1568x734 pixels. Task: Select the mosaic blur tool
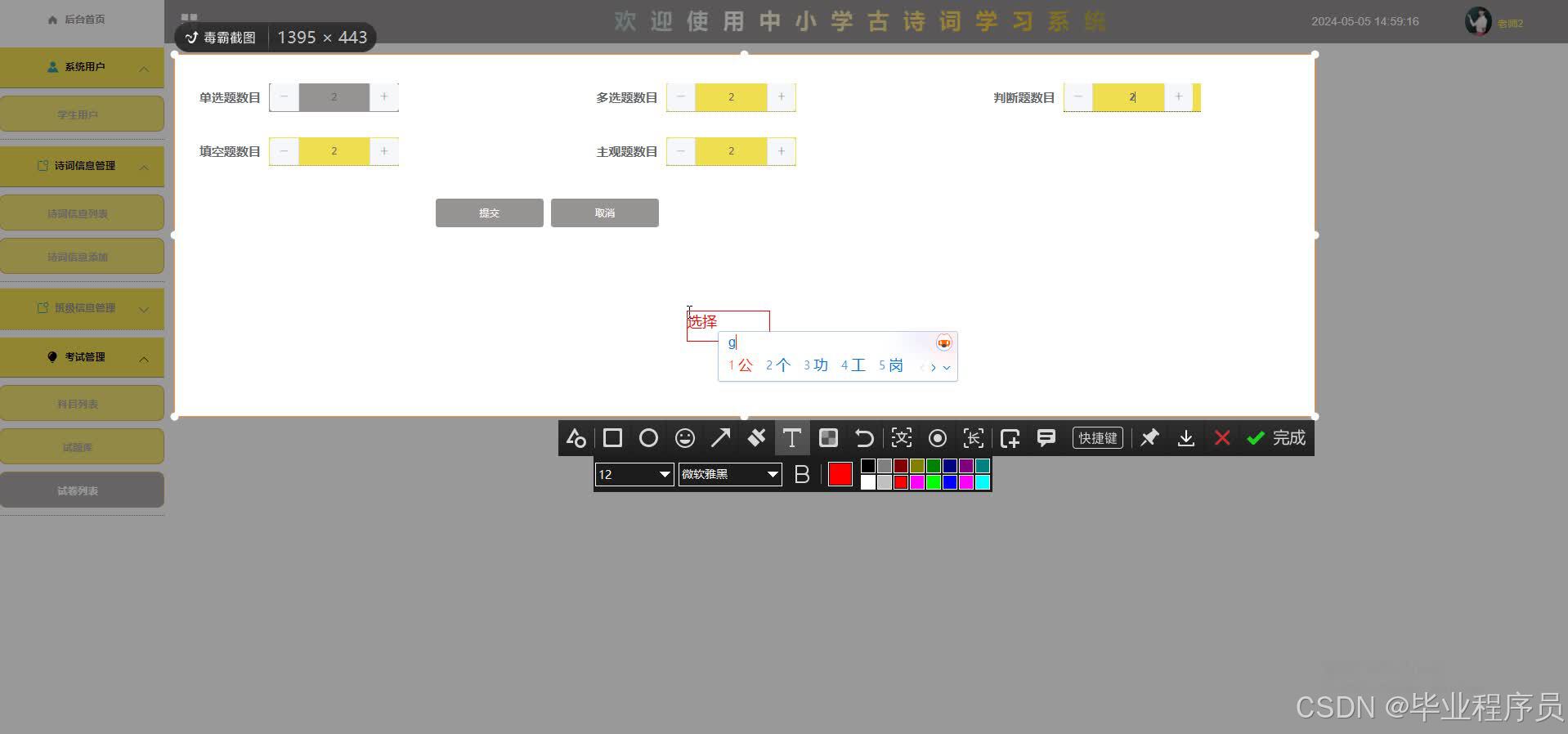[x=828, y=438]
